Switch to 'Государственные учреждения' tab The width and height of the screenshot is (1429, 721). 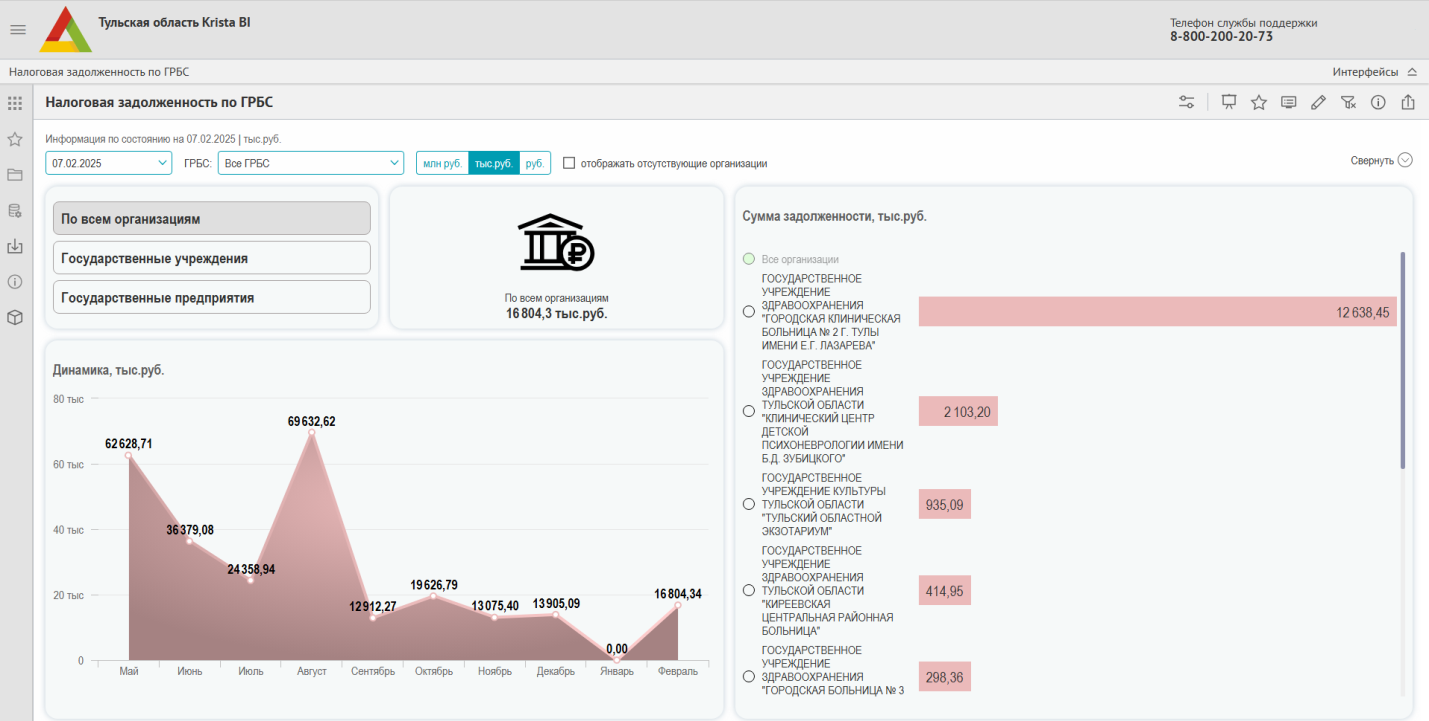211,258
